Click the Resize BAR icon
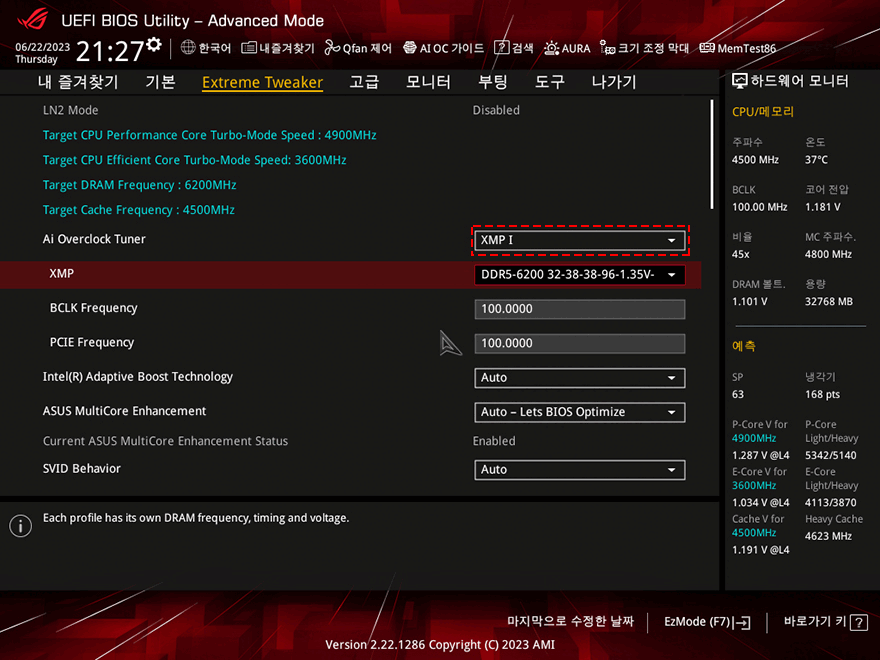 click(x=607, y=48)
